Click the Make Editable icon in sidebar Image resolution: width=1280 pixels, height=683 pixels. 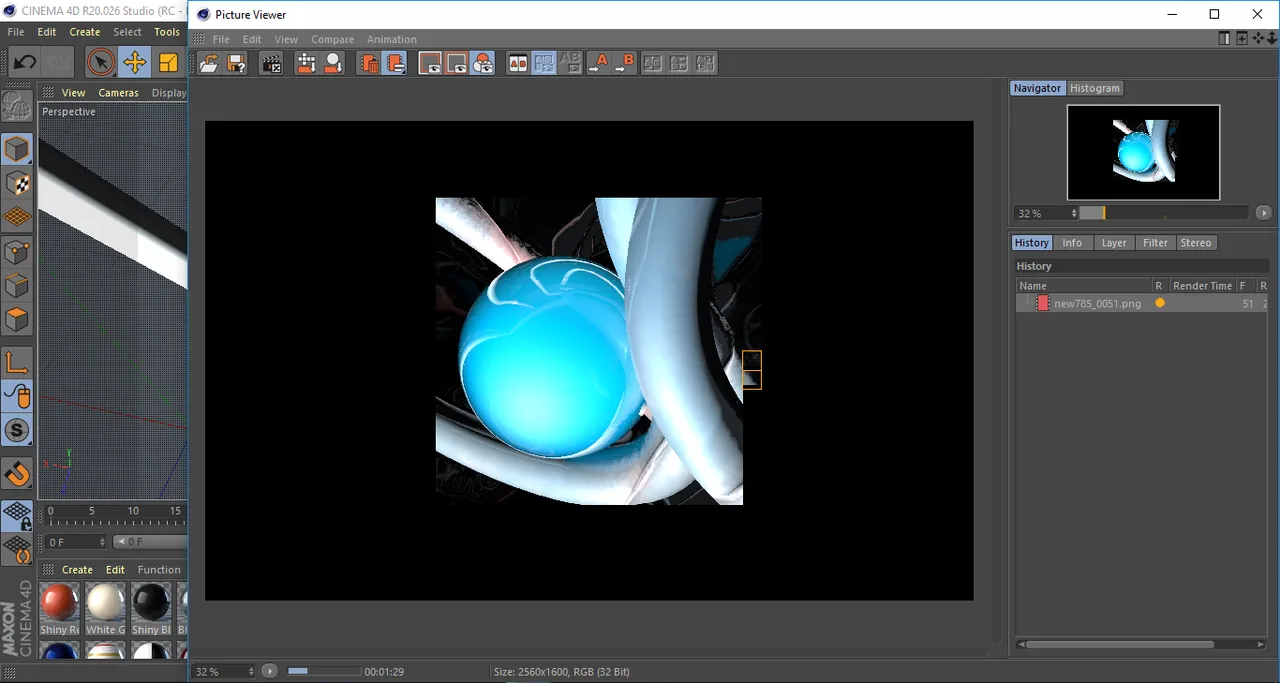pyautogui.click(x=17, y=106)
